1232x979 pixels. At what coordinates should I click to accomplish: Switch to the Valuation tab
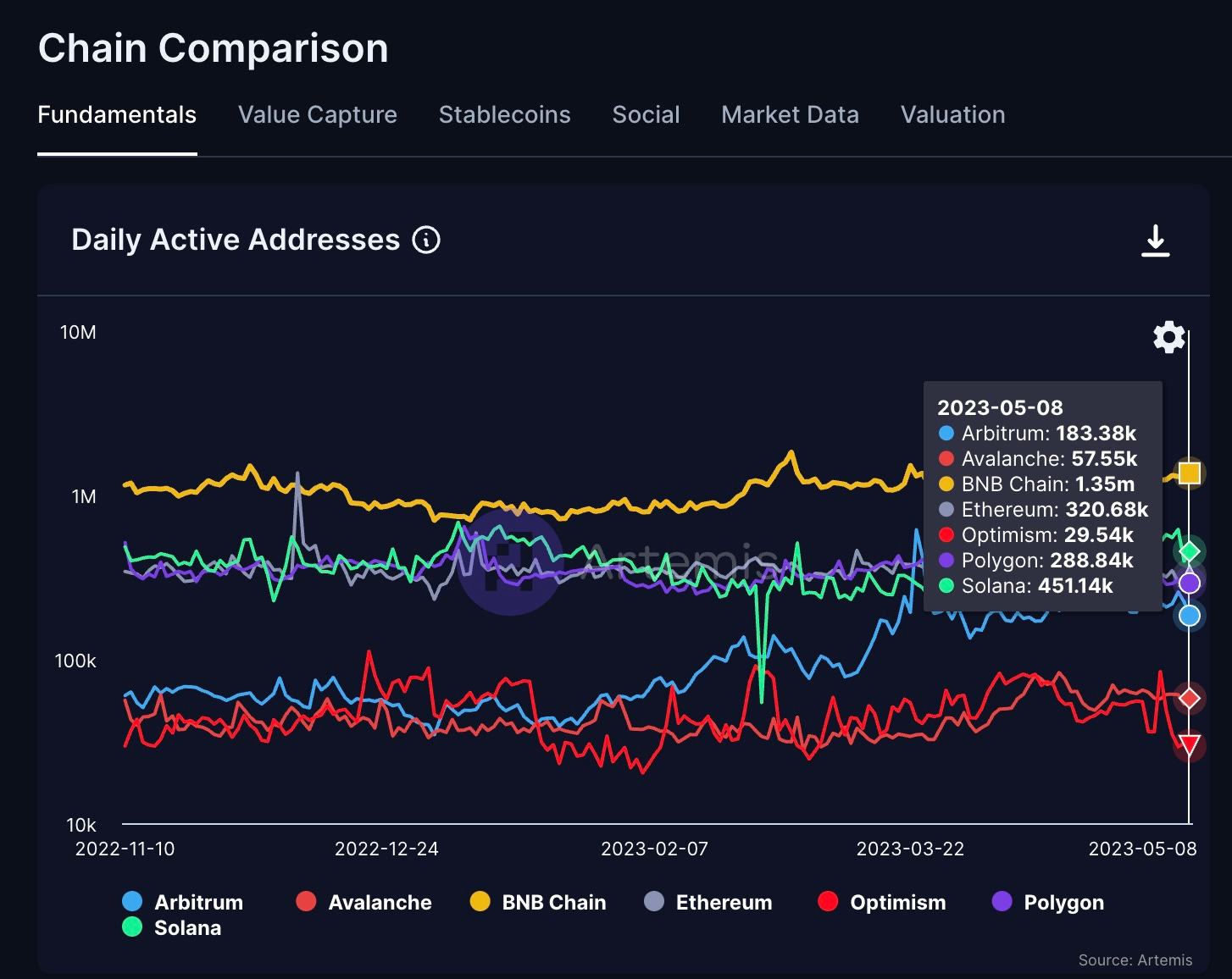(x=953, y=115)
